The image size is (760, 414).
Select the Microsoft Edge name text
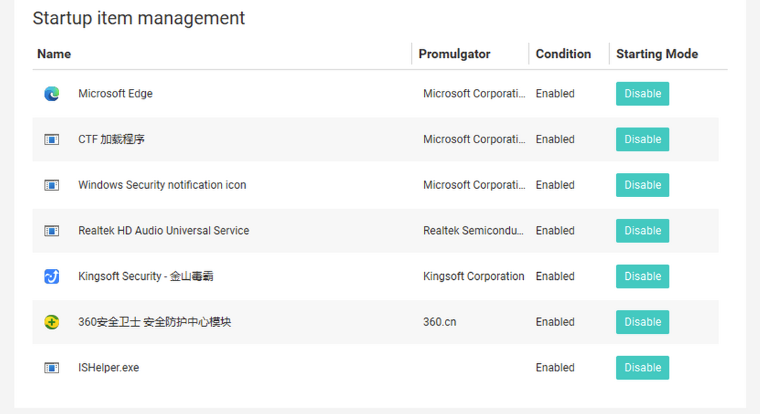click(x=115, y=94)
